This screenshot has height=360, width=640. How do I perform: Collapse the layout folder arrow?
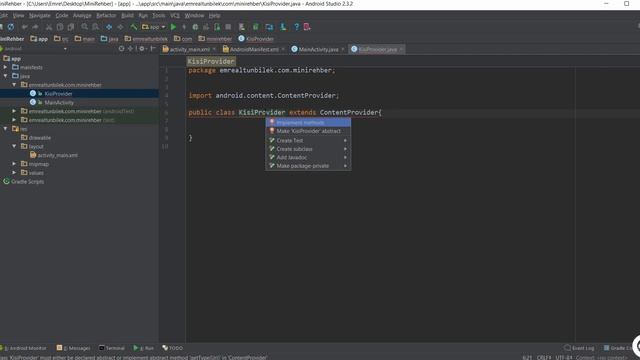pyautogui.click(x=14, y=146)
